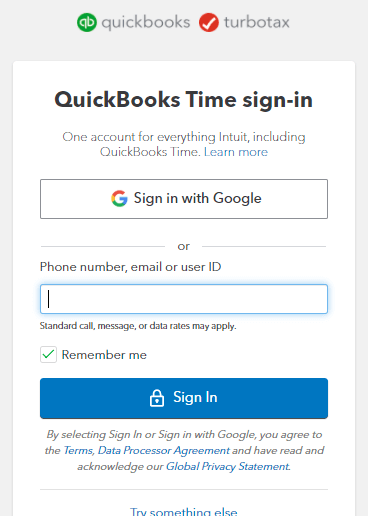This screenshot has height=516, width=368.
Task: Click the 'Phone number, email or user ID' label
Action: click(x=130, y=267)
